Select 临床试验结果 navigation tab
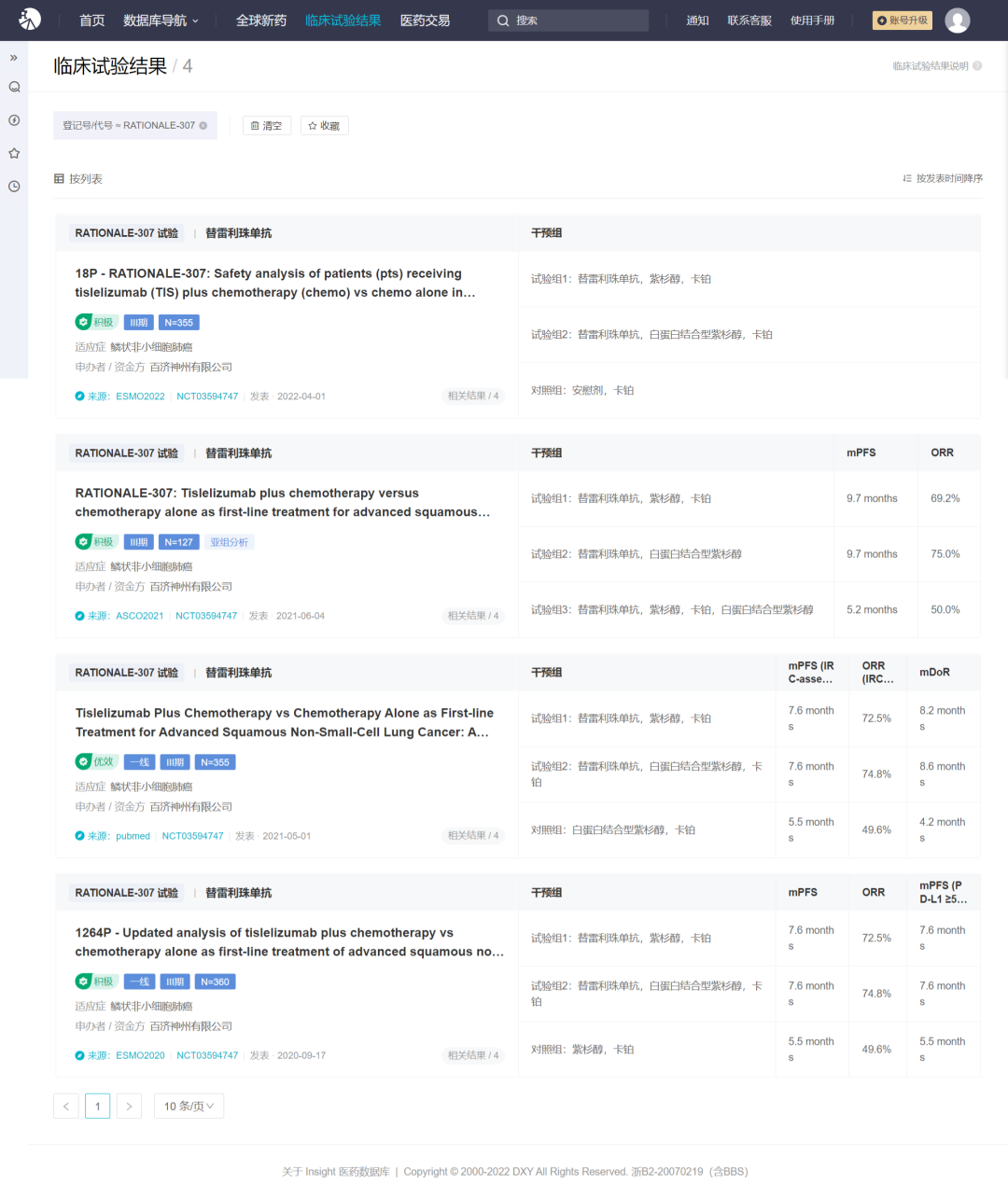The width and height of the screenshot is (1008, 1198). tap(343, 21)
